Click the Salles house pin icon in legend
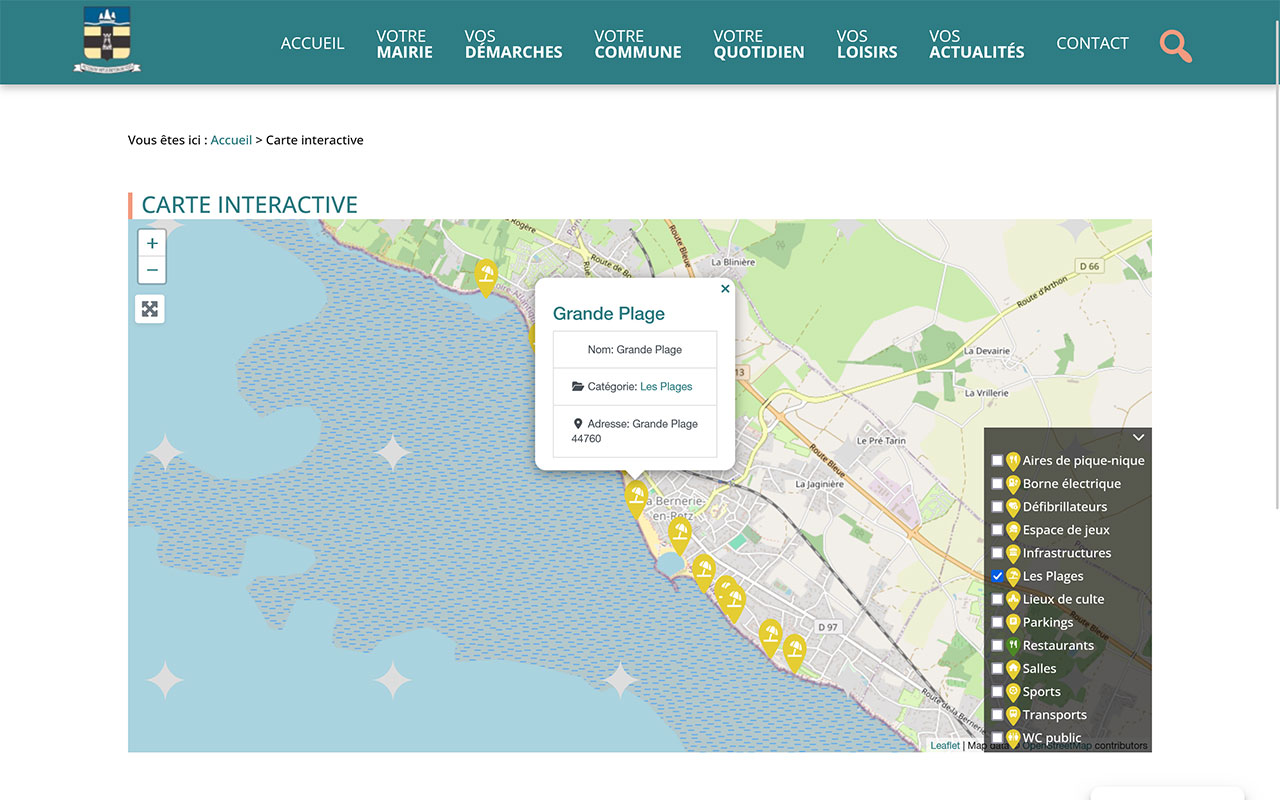Screen dimensions: 1280x800 coord(1013,669)
